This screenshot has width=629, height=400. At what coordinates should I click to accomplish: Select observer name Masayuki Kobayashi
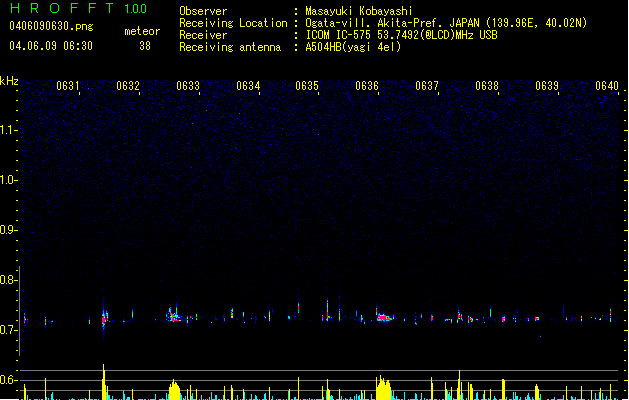click(359, 11)
